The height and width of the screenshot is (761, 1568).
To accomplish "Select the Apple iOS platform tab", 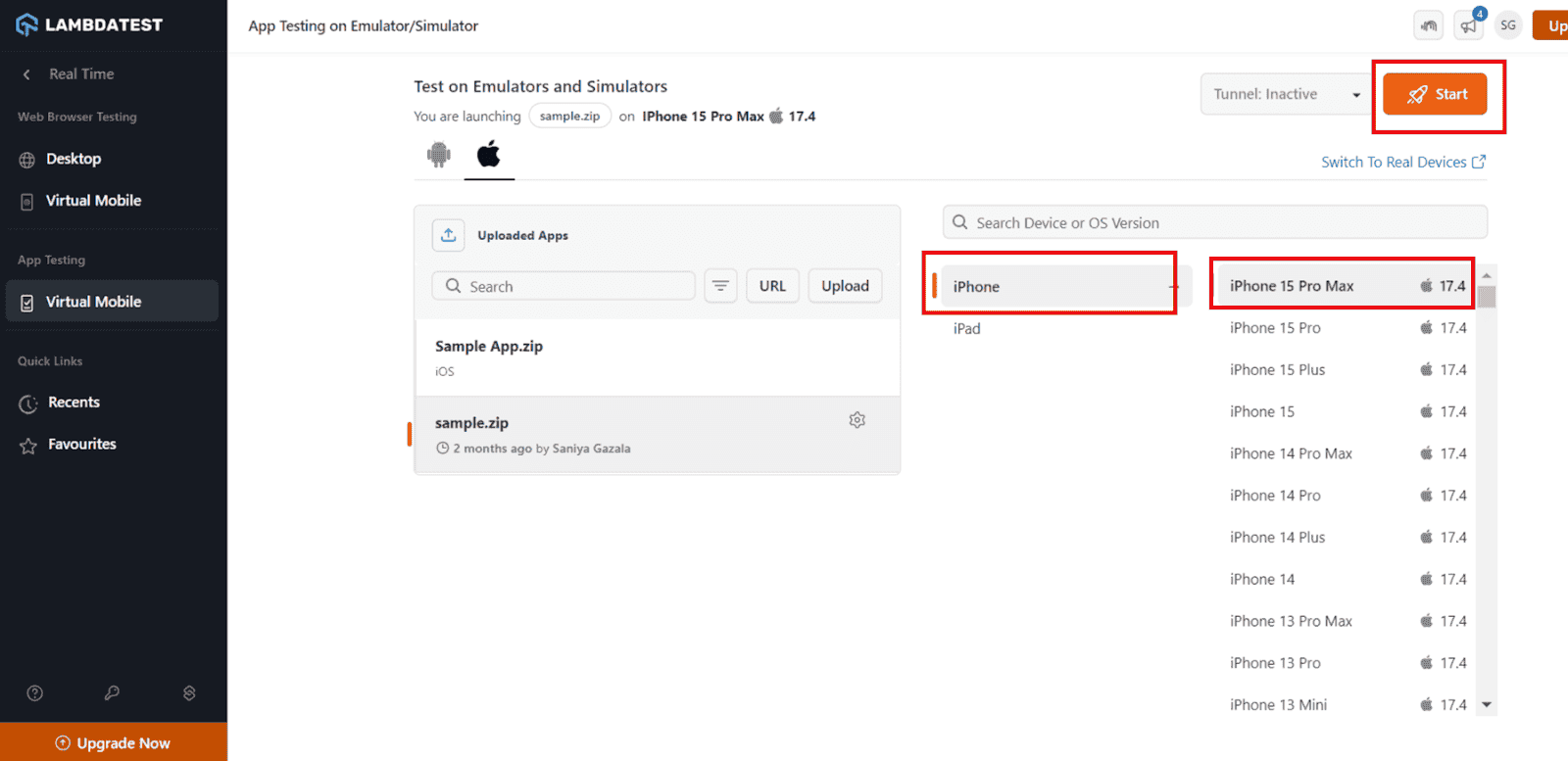I will click(488, 154).
